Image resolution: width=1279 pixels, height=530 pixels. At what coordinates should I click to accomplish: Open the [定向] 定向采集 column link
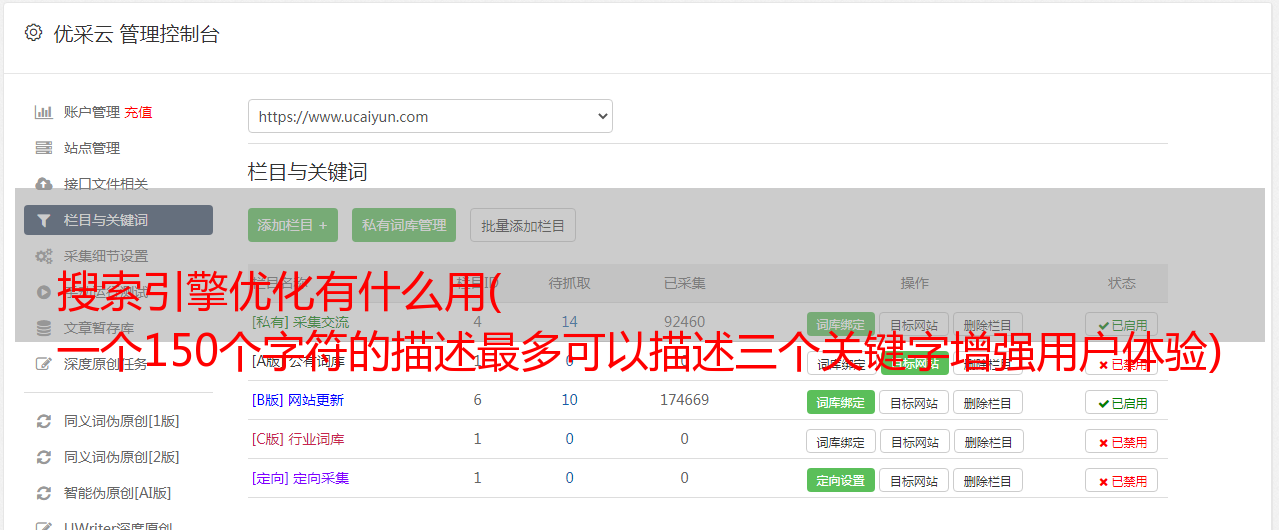click(301, 478)
